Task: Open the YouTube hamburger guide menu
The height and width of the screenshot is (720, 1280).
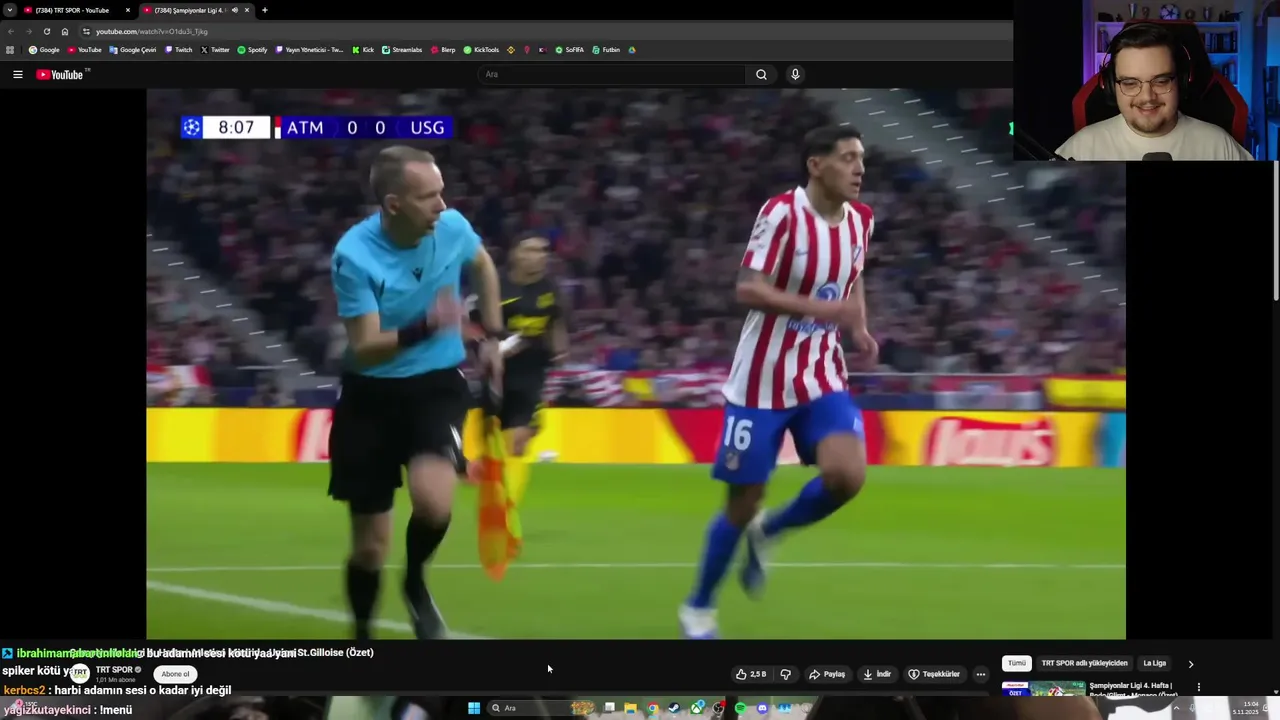Action: [x=17, y=74]
